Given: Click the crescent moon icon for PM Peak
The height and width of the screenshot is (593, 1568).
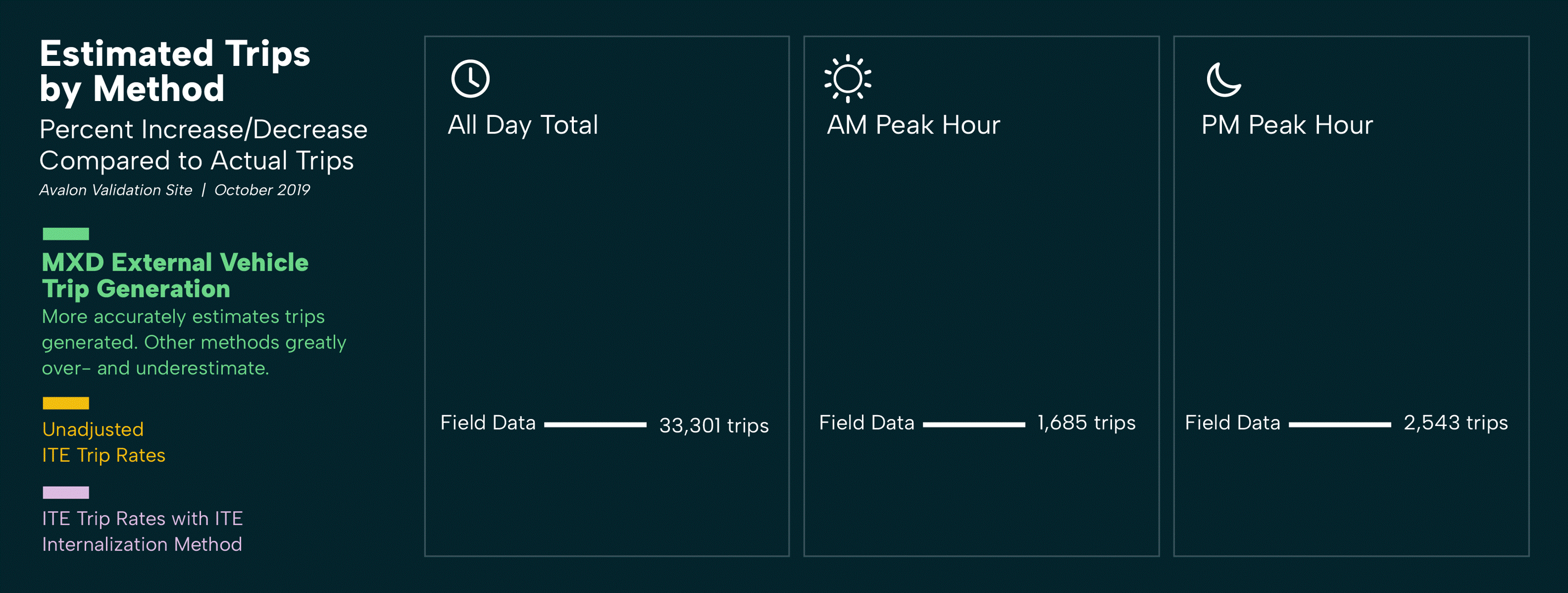Looking at the screenshot, I should (x=1223, y=80).
